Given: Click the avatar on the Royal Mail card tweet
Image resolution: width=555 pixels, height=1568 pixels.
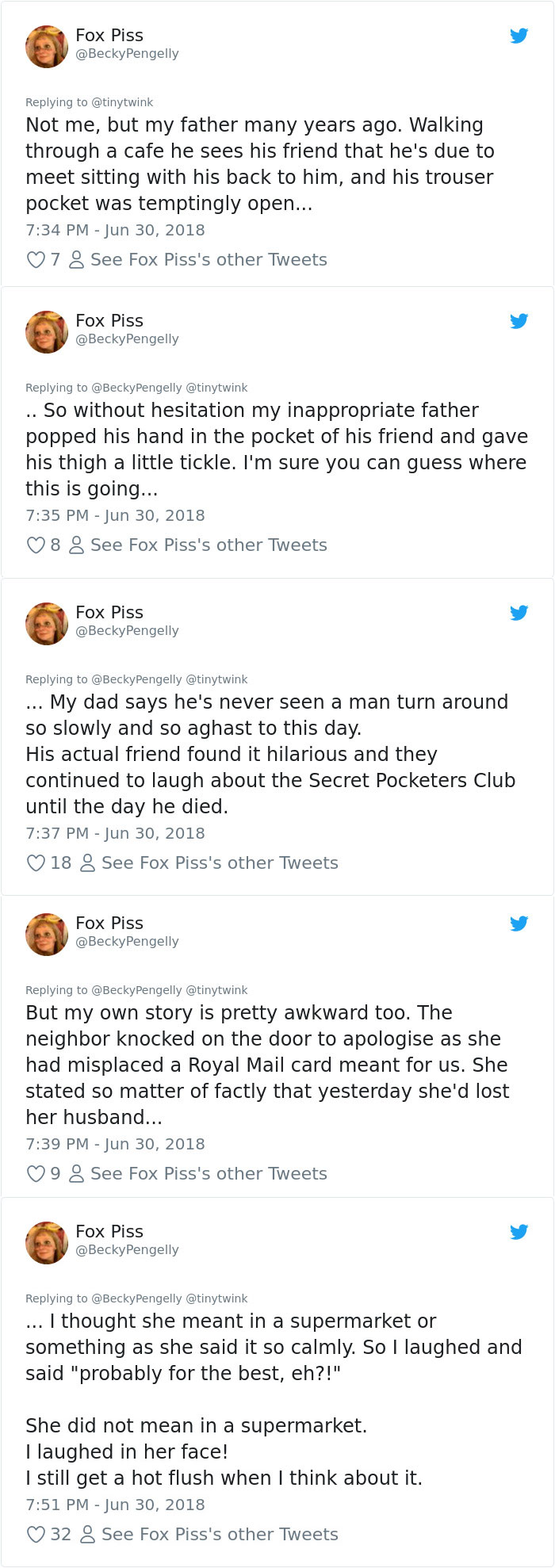Looking at the screenshot, I should [46, 934].
